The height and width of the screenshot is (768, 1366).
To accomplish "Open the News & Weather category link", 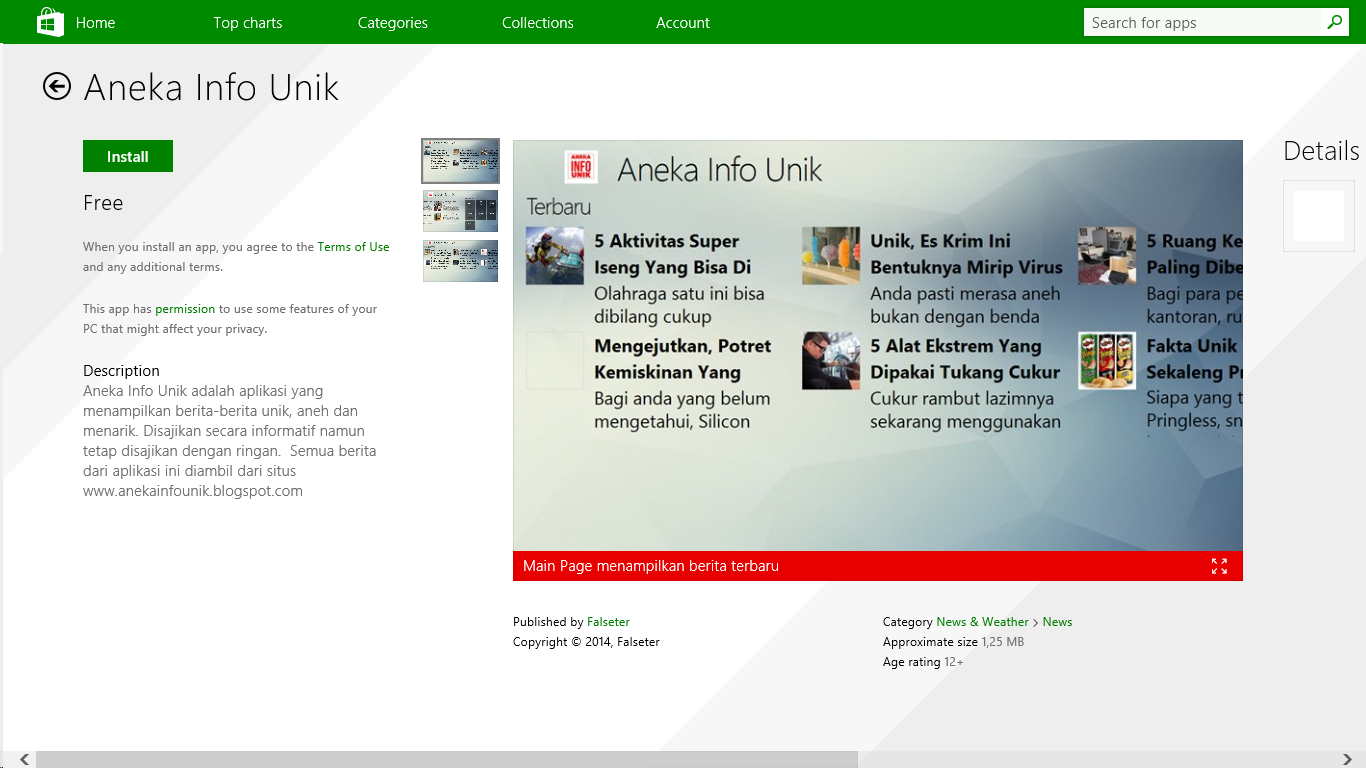I will pyautogui.click(x=982, y=622).
